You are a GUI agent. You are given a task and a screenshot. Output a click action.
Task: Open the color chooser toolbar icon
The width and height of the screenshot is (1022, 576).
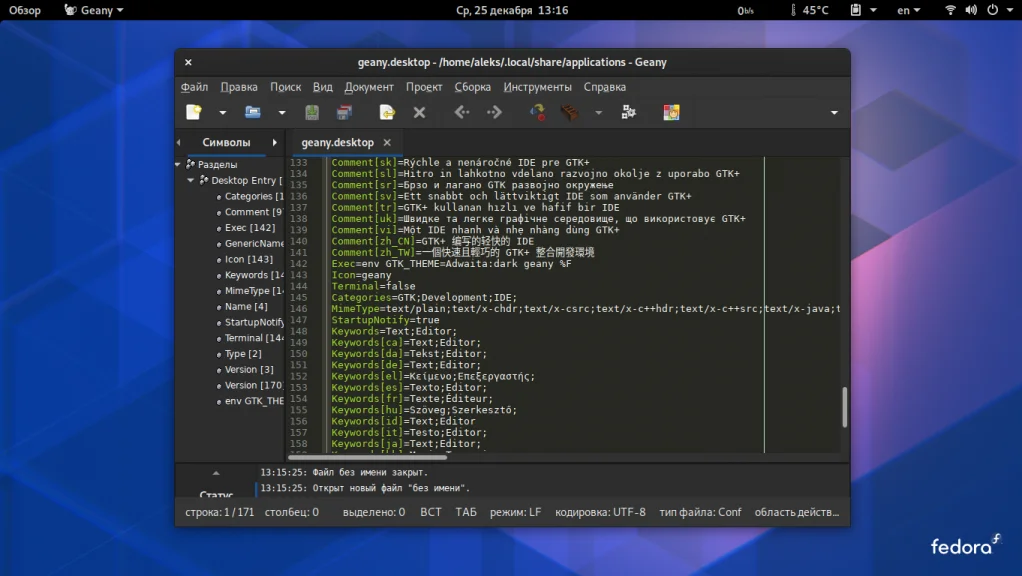(x=671, y=113)
